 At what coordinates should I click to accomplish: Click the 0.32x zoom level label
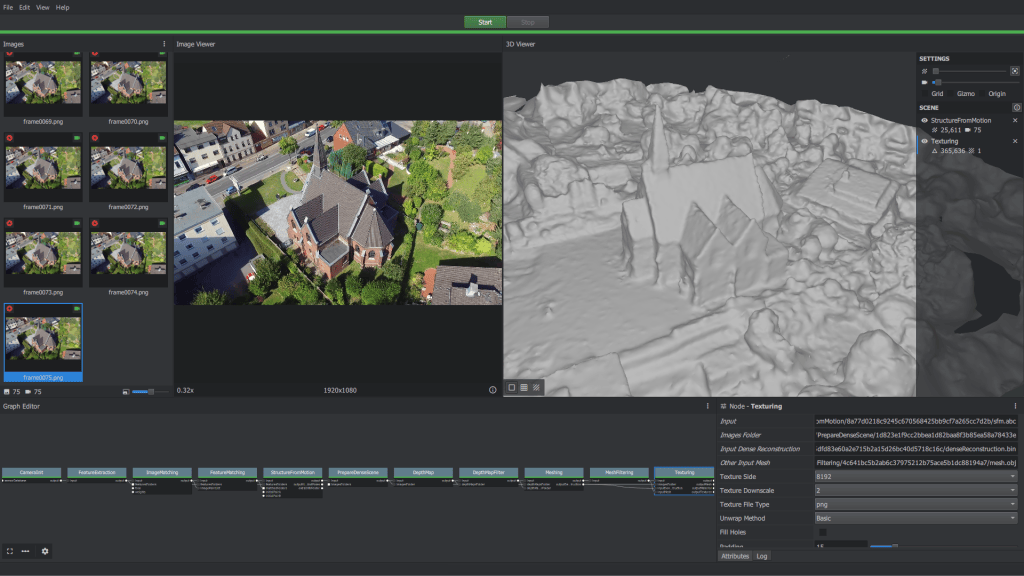[185, 390]
